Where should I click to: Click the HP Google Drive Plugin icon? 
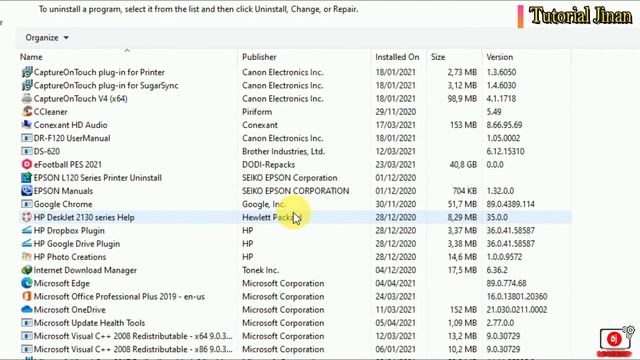(x=27, y=243)
